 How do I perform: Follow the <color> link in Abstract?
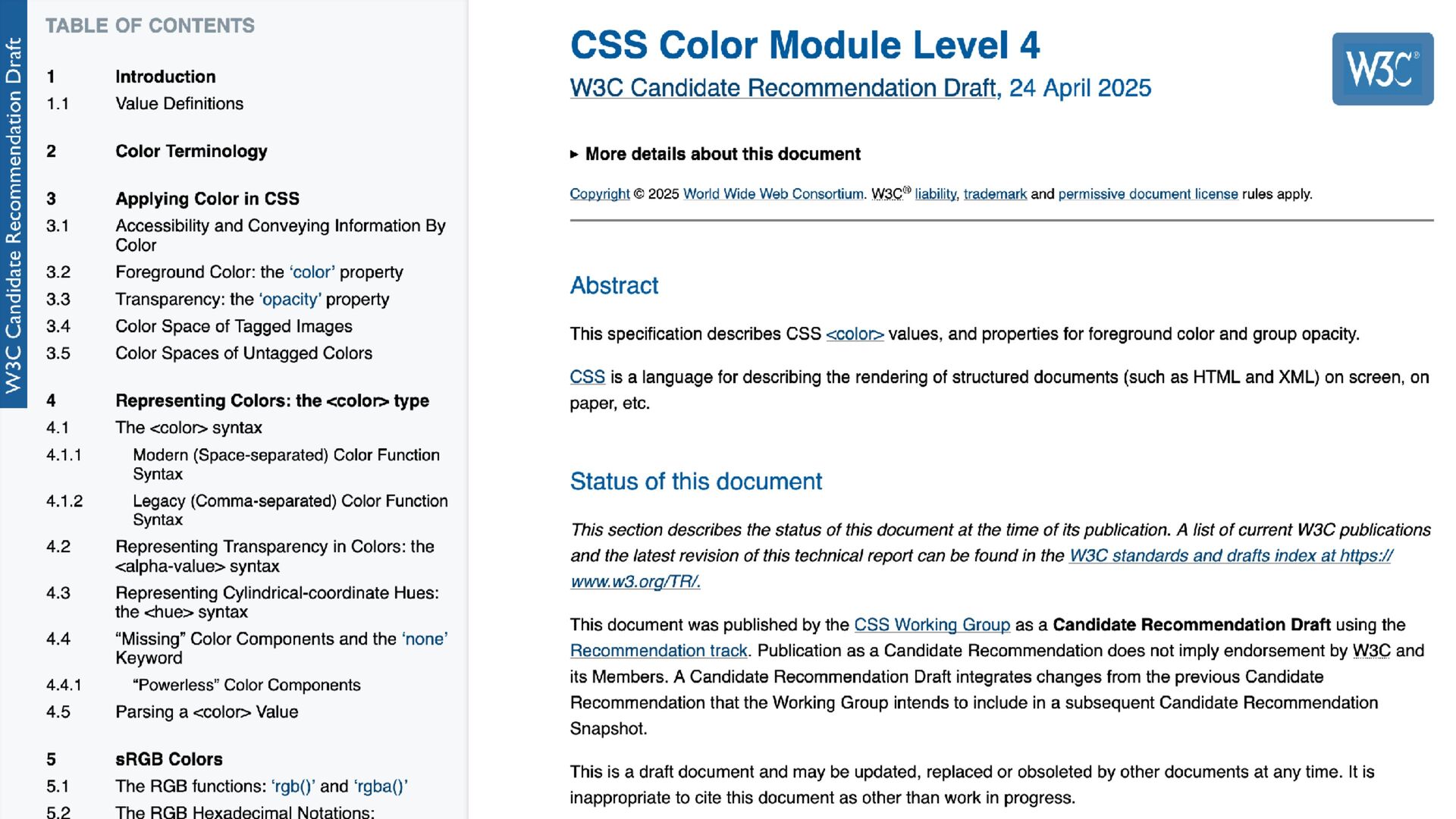pos(855,334)
